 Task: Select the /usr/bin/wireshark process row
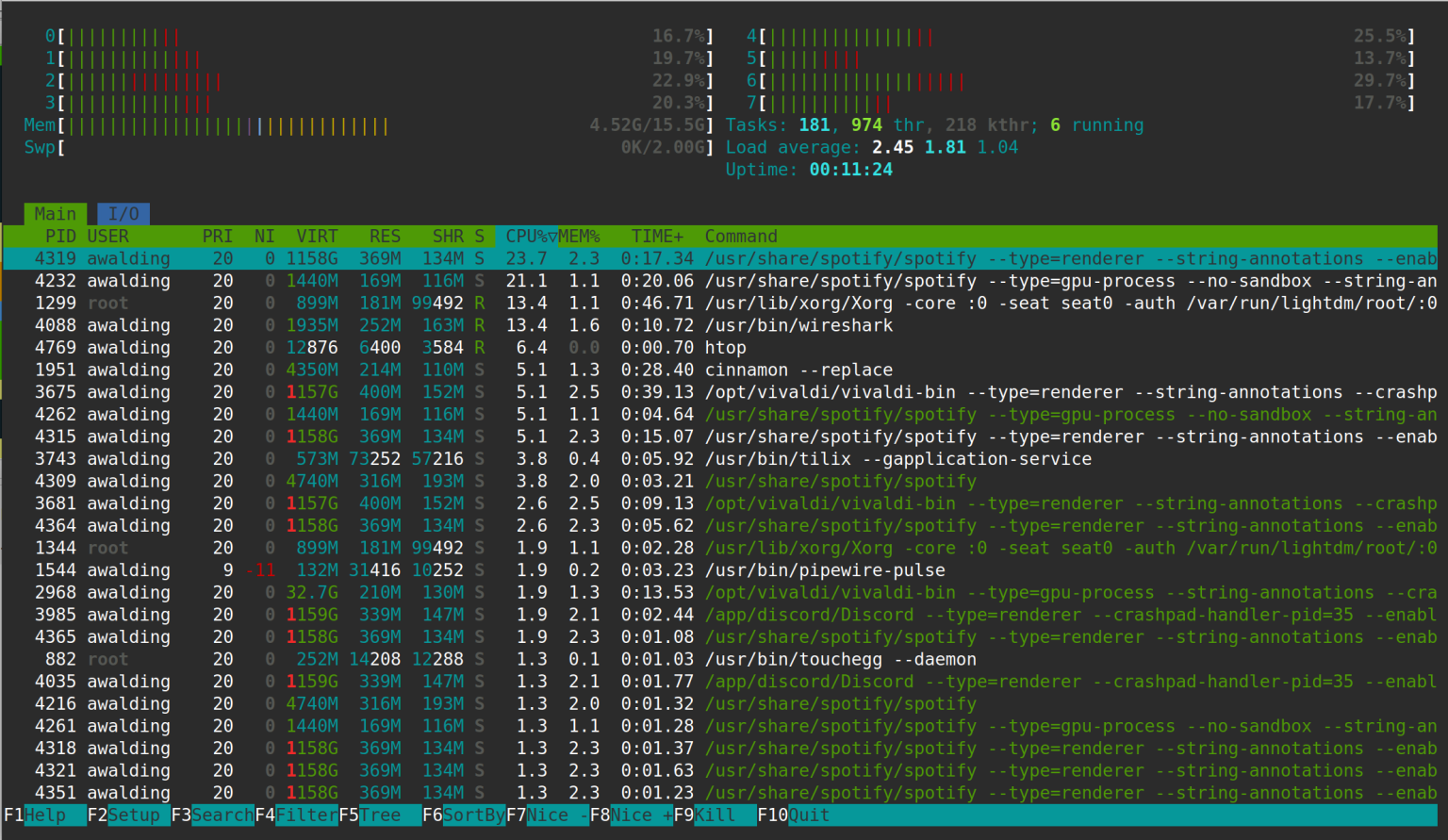click(377, 324)
